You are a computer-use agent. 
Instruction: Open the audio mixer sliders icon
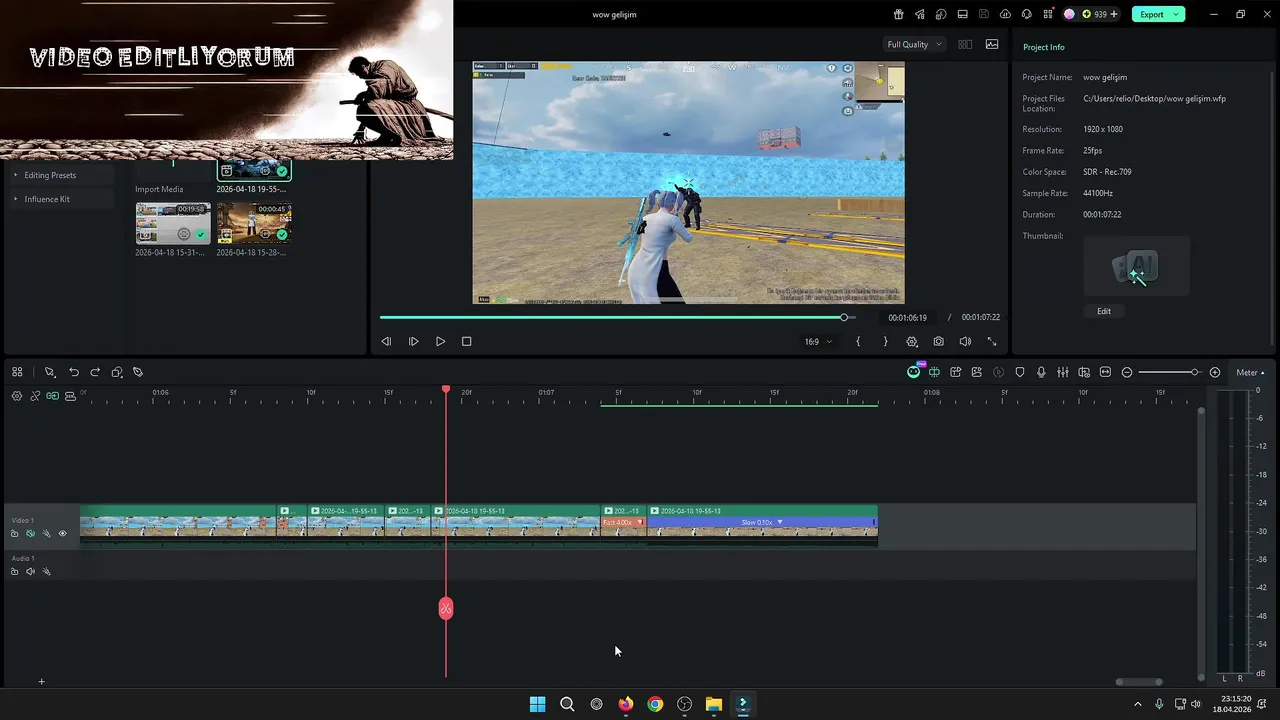pos(1063,372)
